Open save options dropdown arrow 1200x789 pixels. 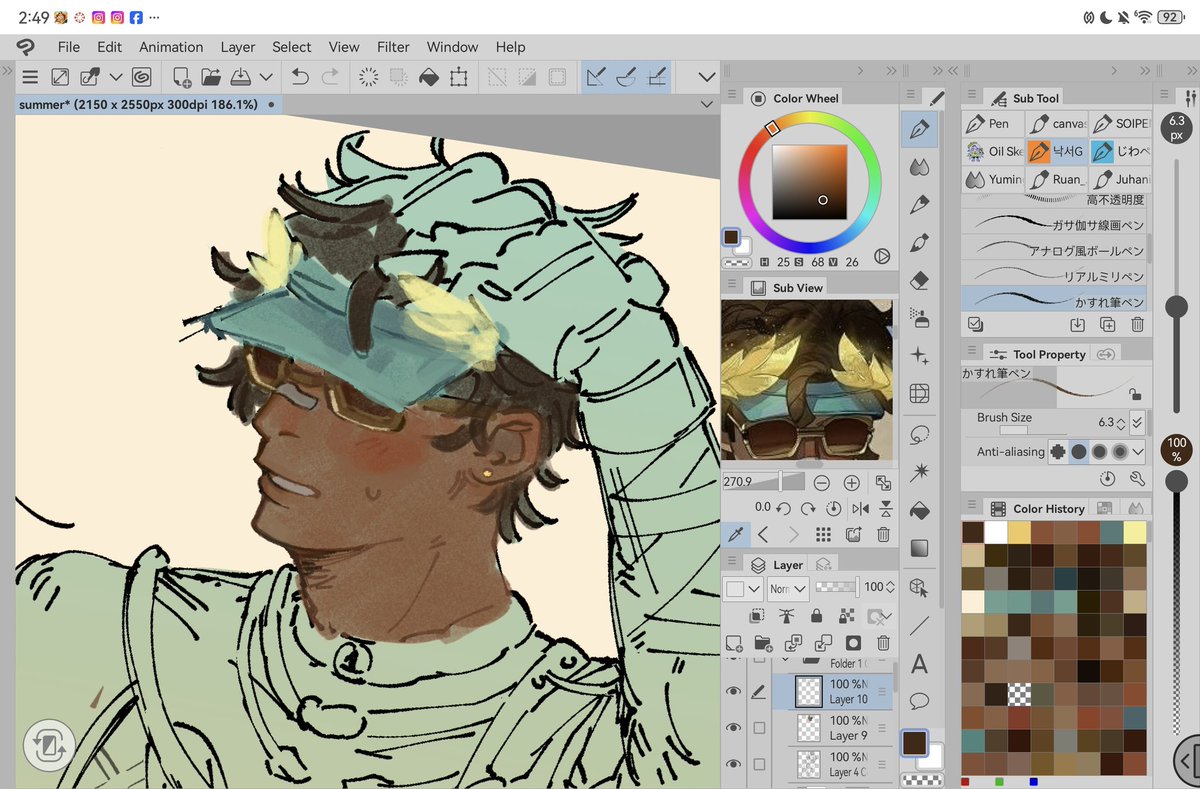click(266, 76)
